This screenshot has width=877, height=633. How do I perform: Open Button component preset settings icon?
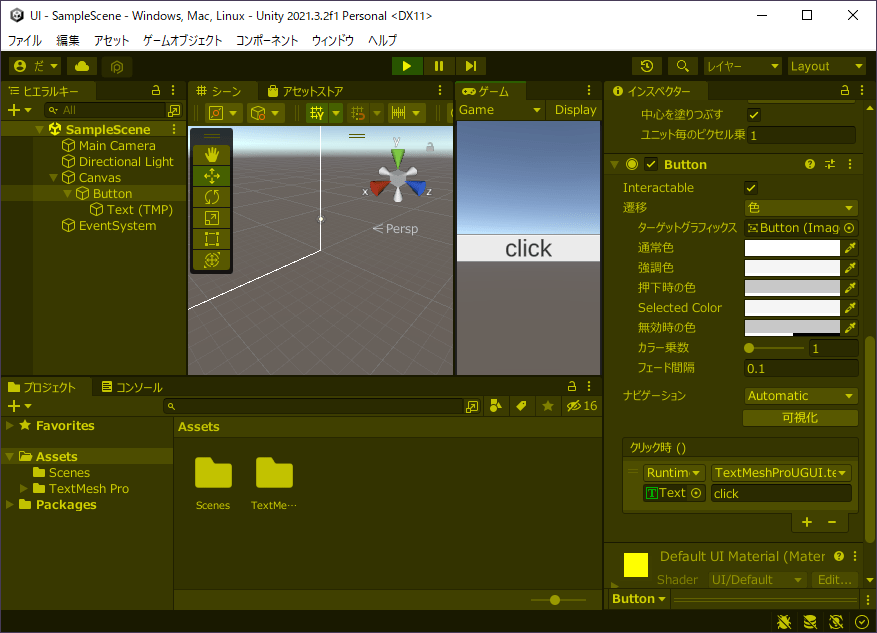pyautogui.click(x=830, y=164)
